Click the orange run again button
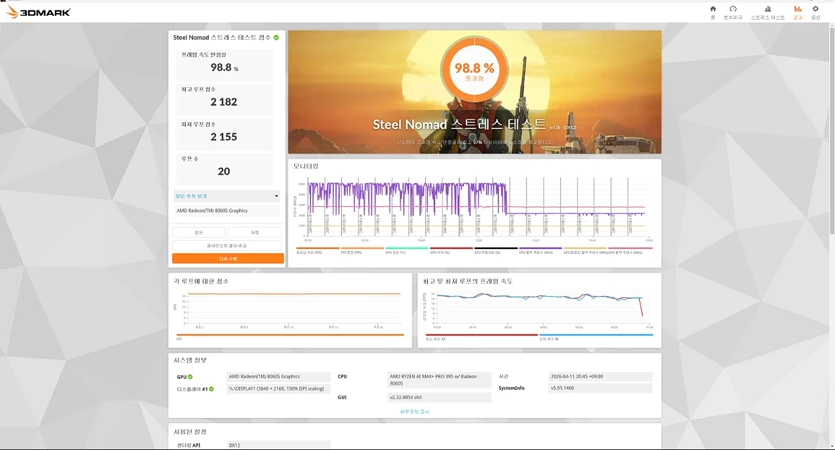Image resolution: width=835 pixels, height=450 pixels. pos(228,258)
